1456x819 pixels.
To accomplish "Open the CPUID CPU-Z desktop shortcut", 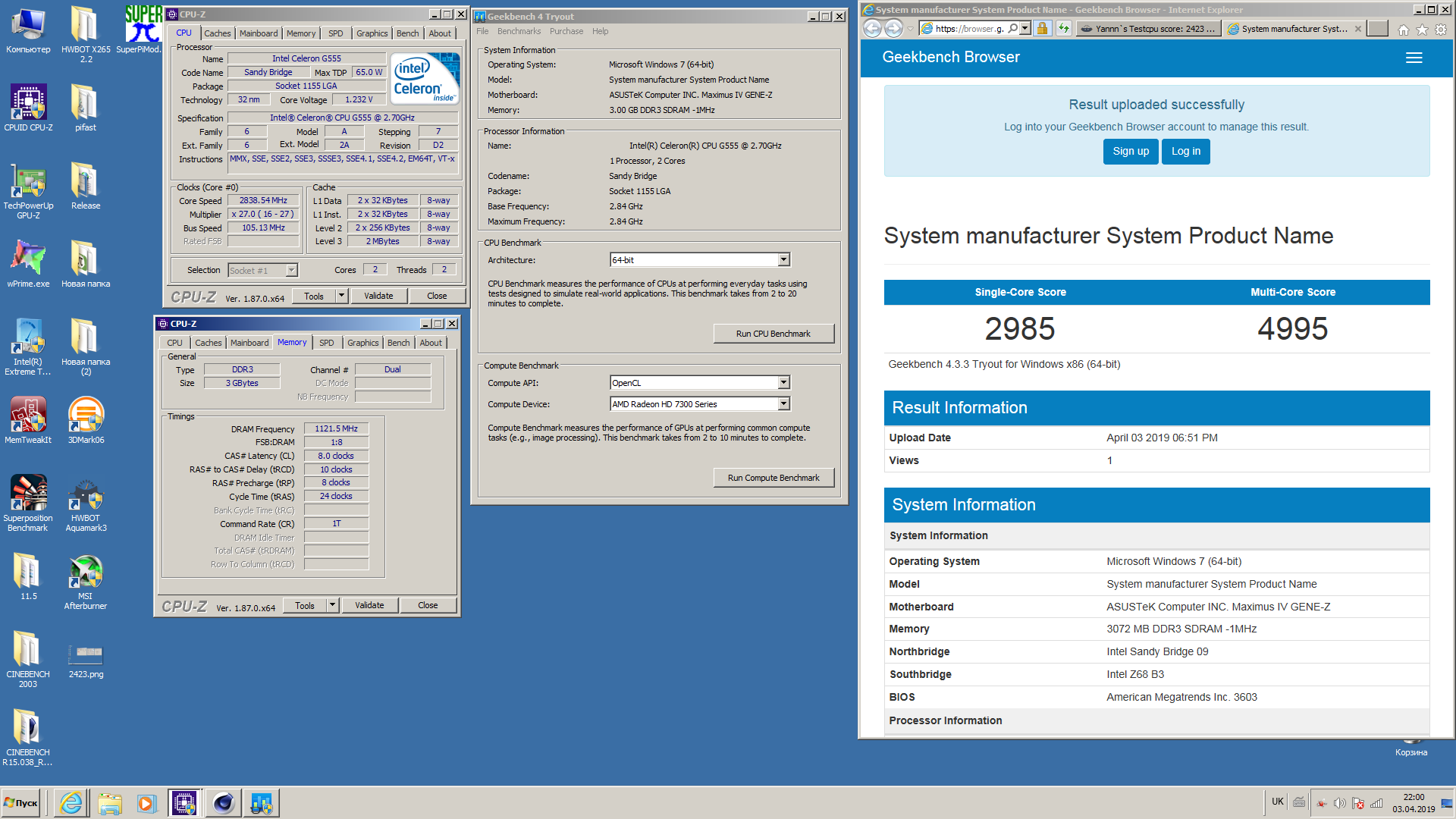I will (28, 108).
